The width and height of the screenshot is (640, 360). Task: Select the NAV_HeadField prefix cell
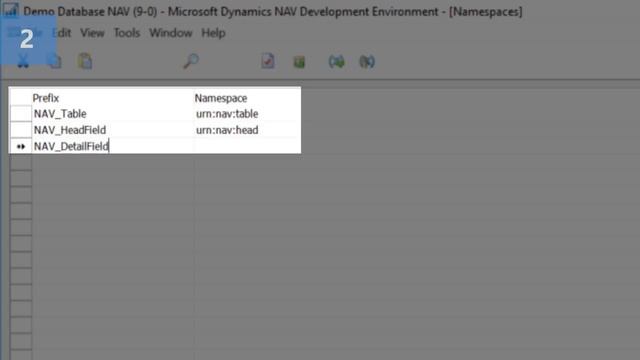113,130
